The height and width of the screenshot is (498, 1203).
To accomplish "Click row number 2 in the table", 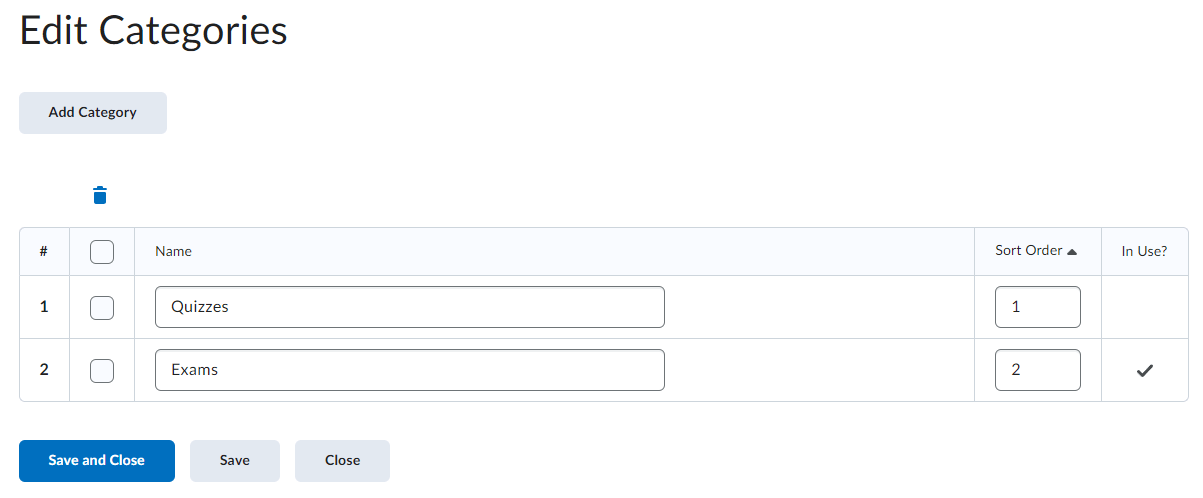I will [x=44, y=370].
